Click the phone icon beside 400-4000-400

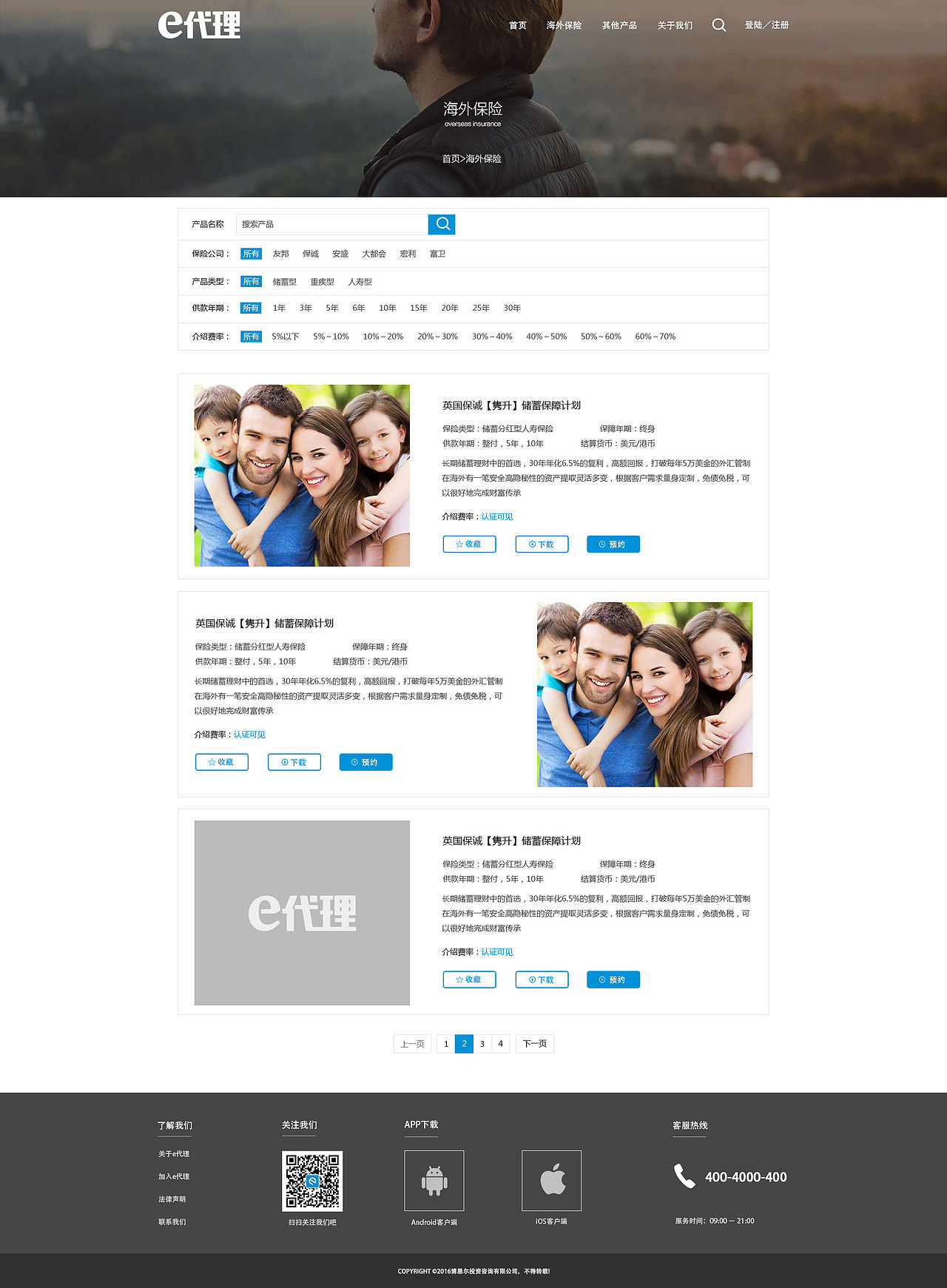[x=684, y=1176]
